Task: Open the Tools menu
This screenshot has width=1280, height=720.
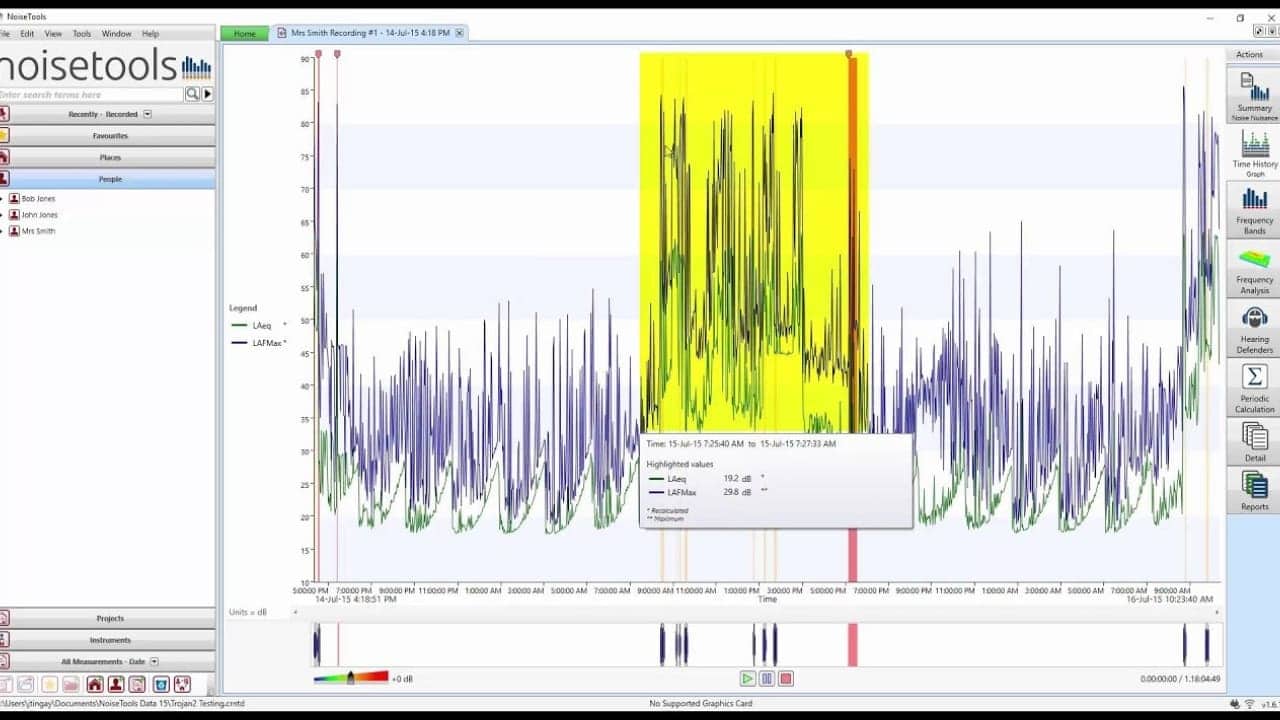Action: click(x=82, y=33)
